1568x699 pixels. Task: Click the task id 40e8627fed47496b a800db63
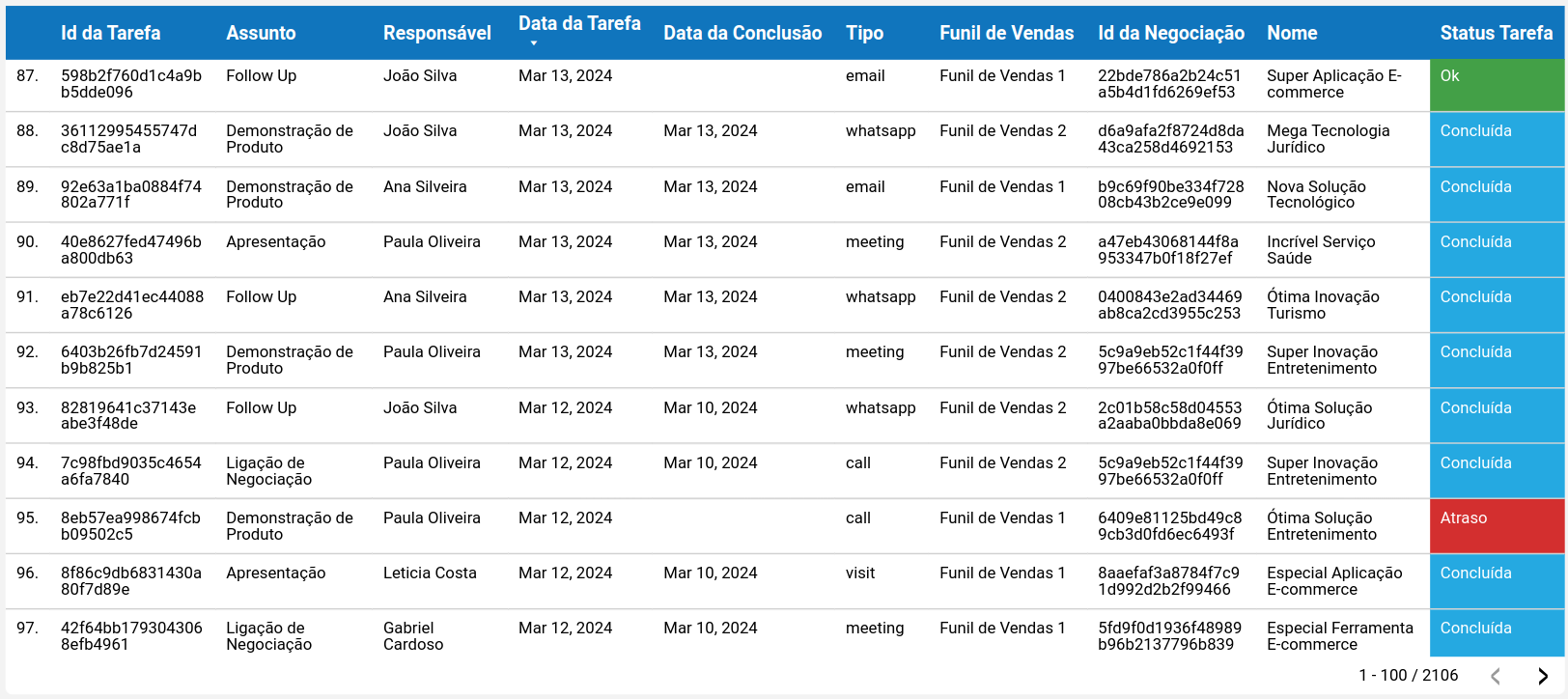click(x=131, y=250)
